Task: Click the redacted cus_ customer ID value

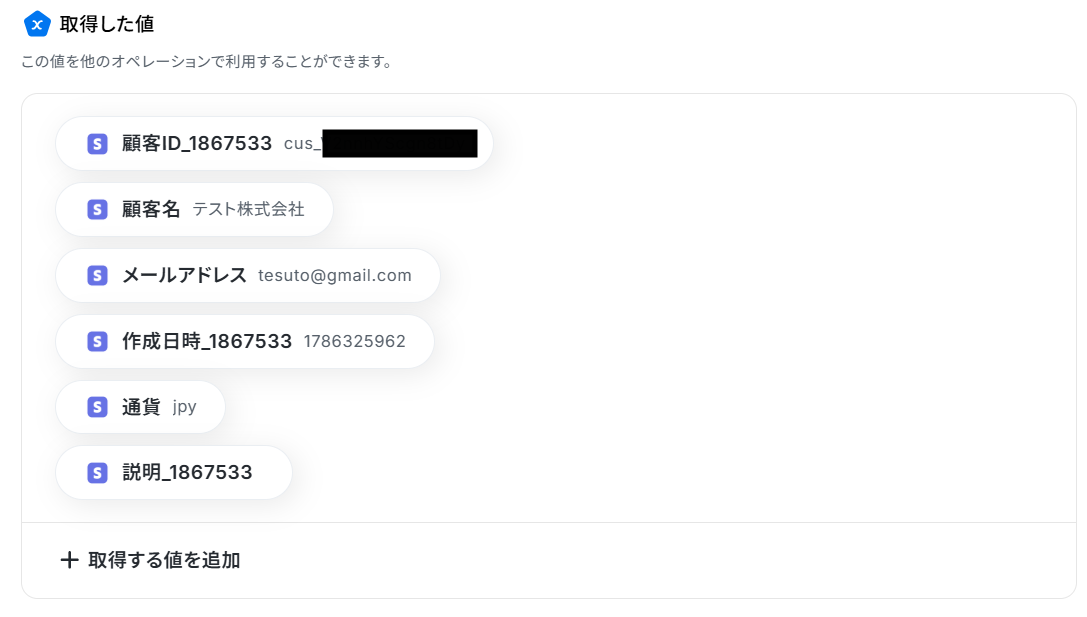Action: tap(381, 144)
